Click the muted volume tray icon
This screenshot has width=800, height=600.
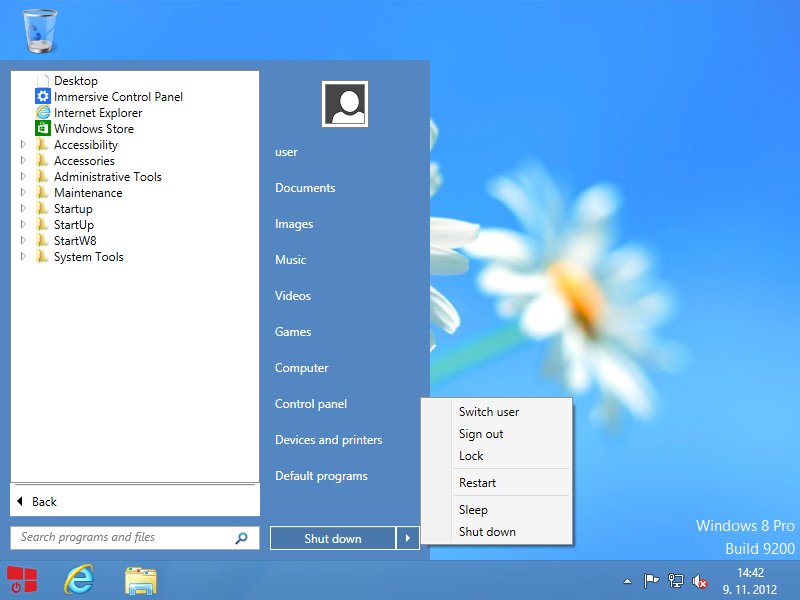coord(699,581)
